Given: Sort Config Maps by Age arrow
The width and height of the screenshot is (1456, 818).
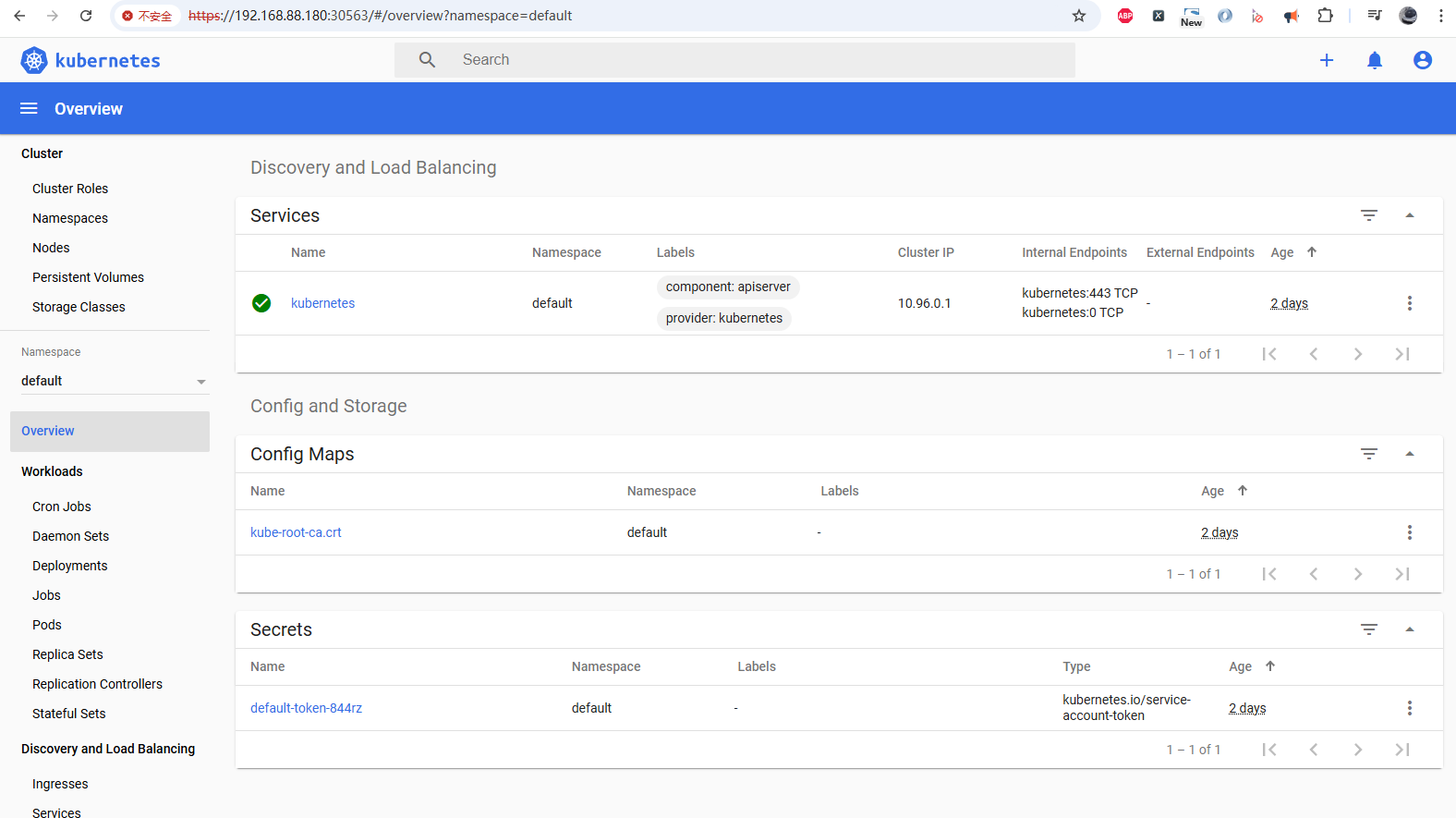Looking at the screenshot, I should 1243,491.
